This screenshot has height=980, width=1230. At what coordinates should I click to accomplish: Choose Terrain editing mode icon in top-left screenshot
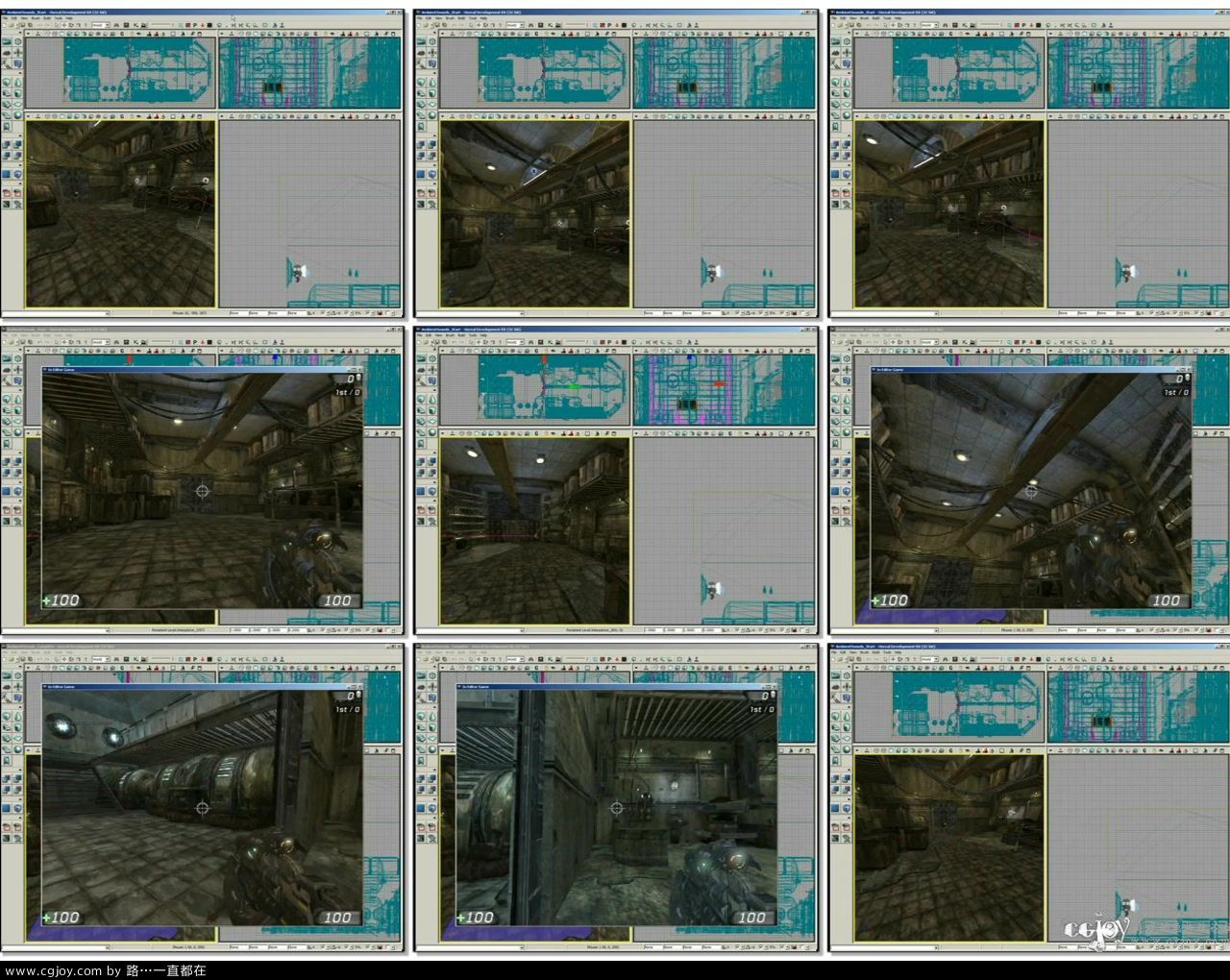[7, 53]
